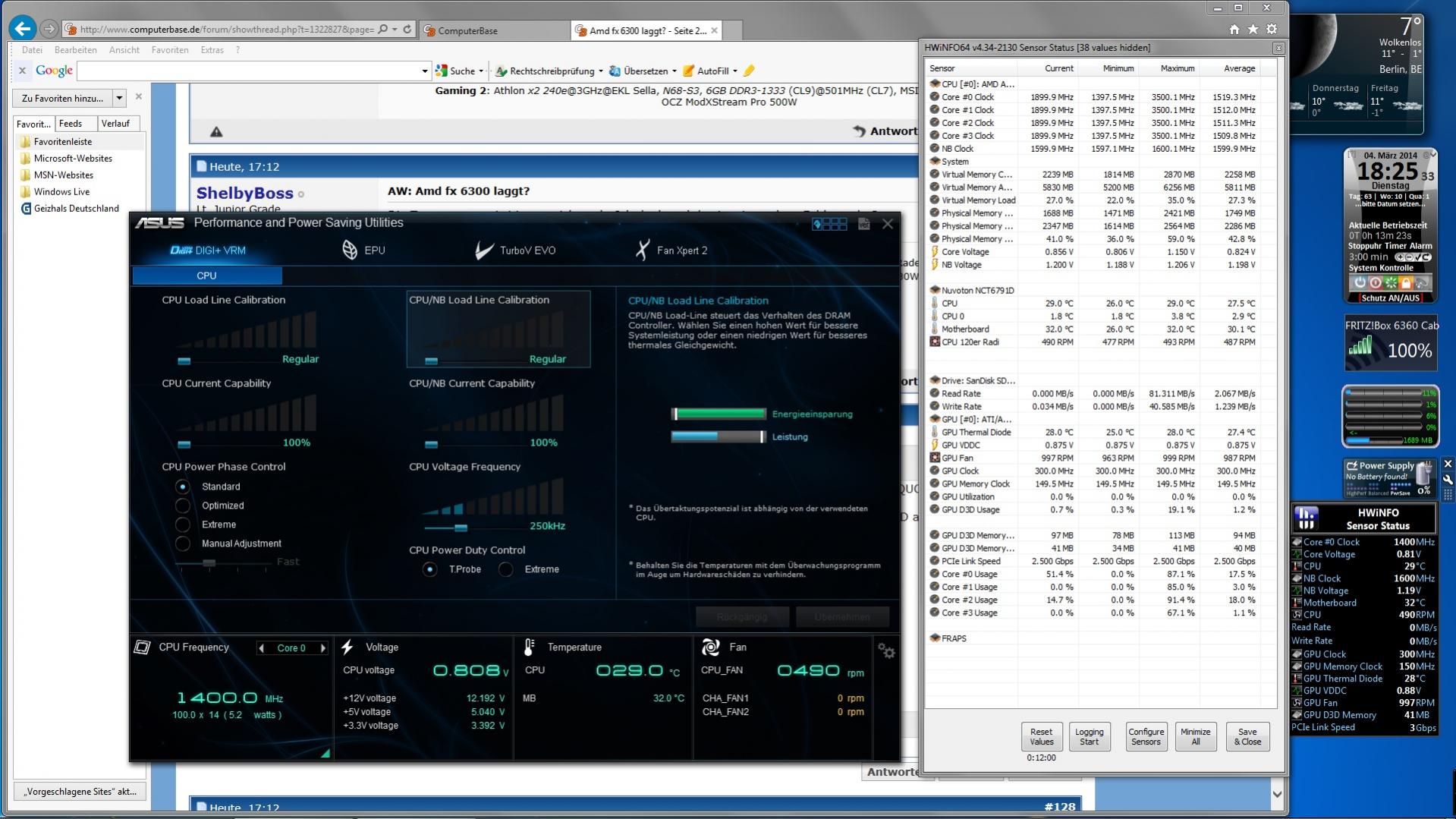1456x819 pixels.
Task: Switch to next core in CPU Frequency
Action: click(322, 648)
